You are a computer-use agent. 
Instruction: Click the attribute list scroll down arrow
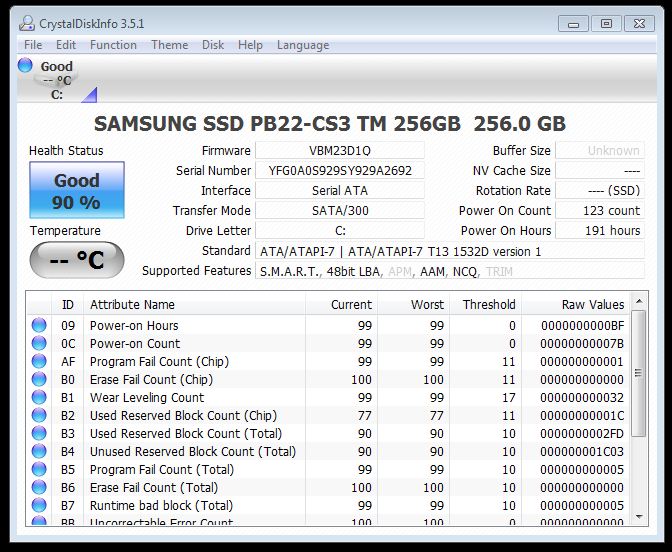[x=639, y=517]
